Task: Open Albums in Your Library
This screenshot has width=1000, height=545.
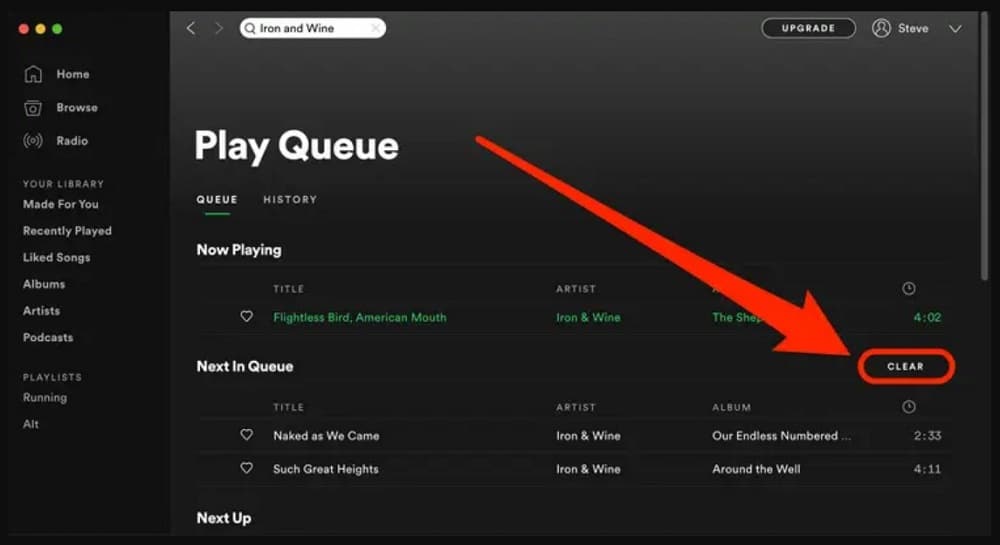Action: (x=44, y=284)
